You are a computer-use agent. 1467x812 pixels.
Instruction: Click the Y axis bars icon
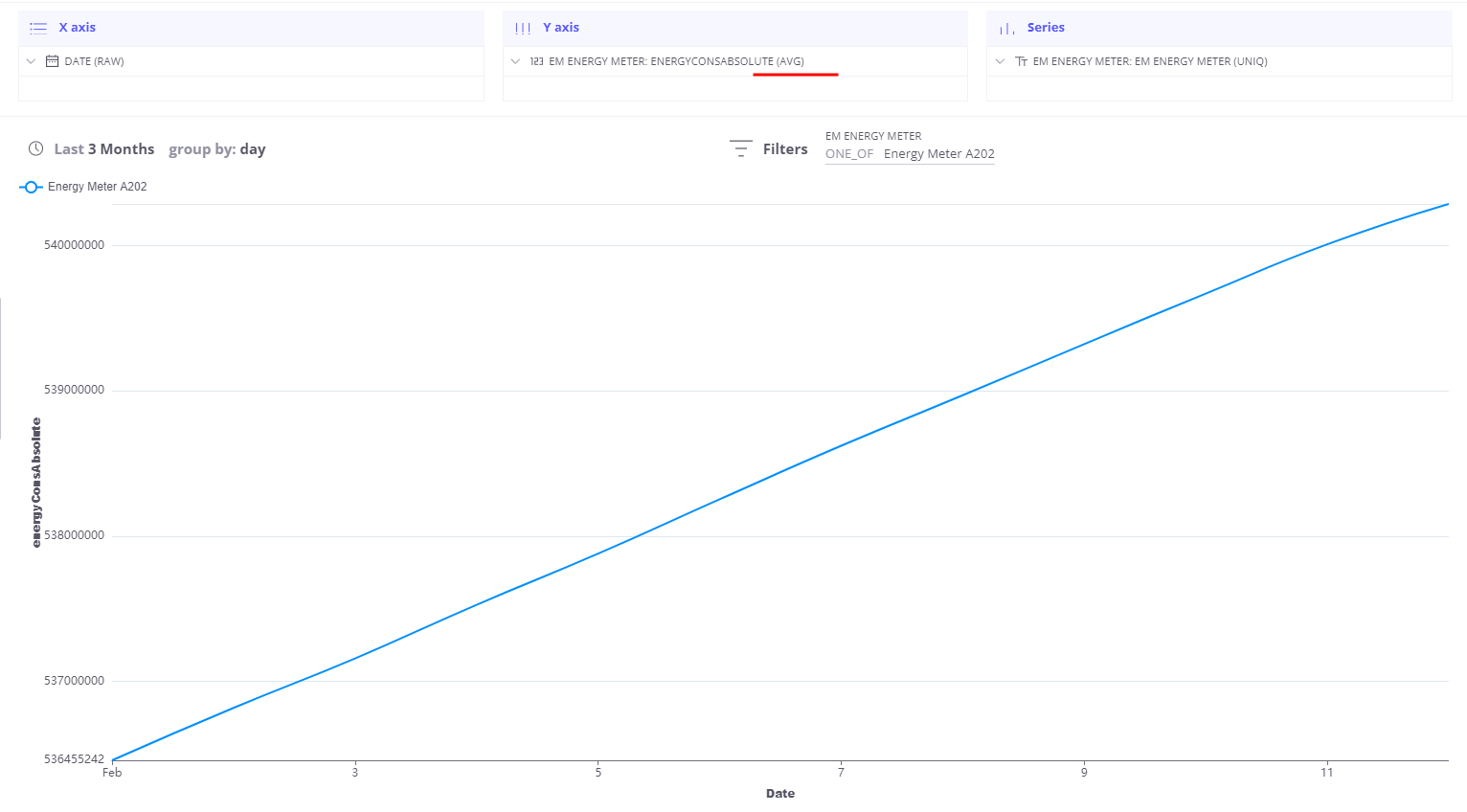click(523, 28)
